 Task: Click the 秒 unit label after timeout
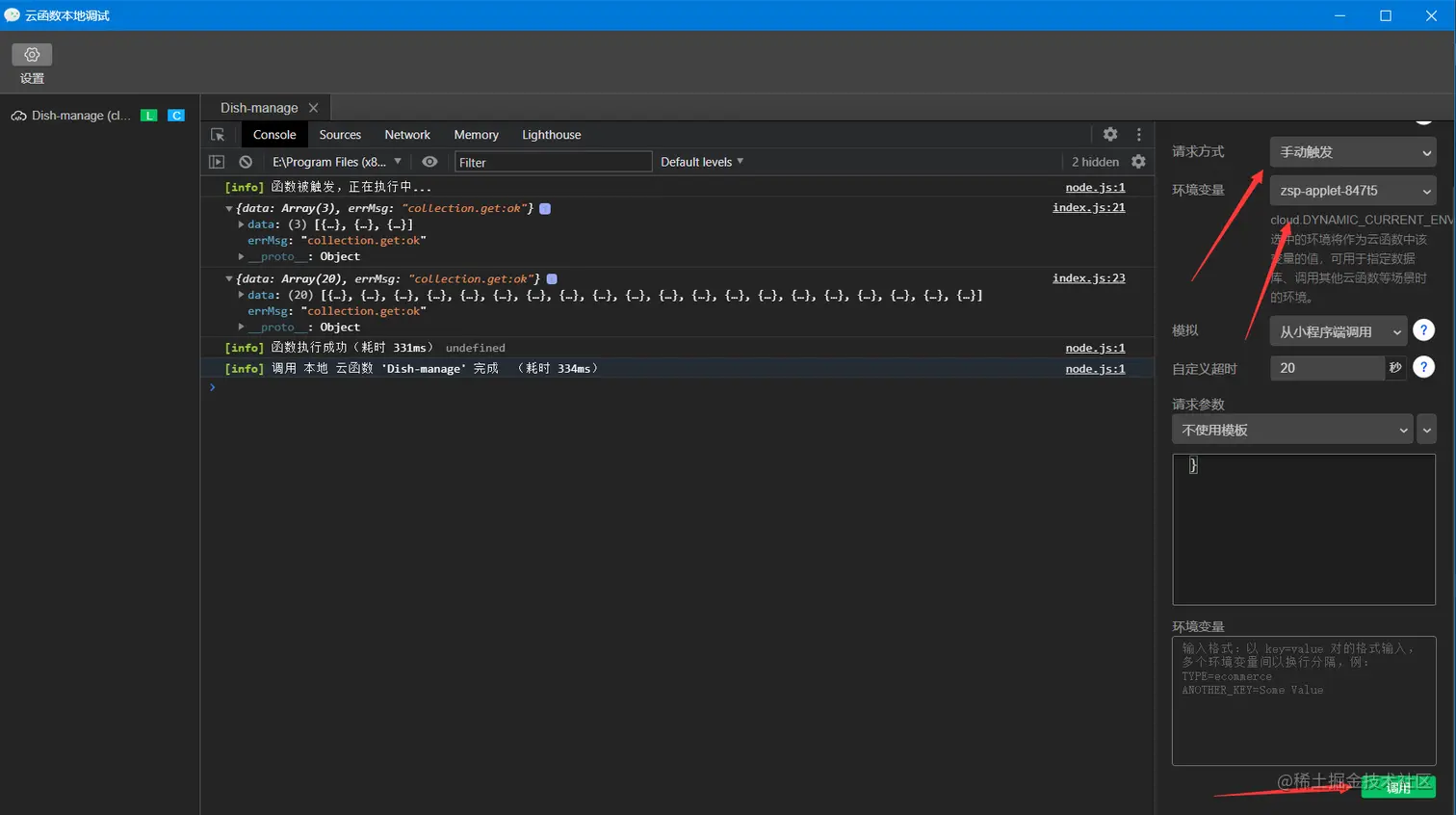click(1395, 368)
